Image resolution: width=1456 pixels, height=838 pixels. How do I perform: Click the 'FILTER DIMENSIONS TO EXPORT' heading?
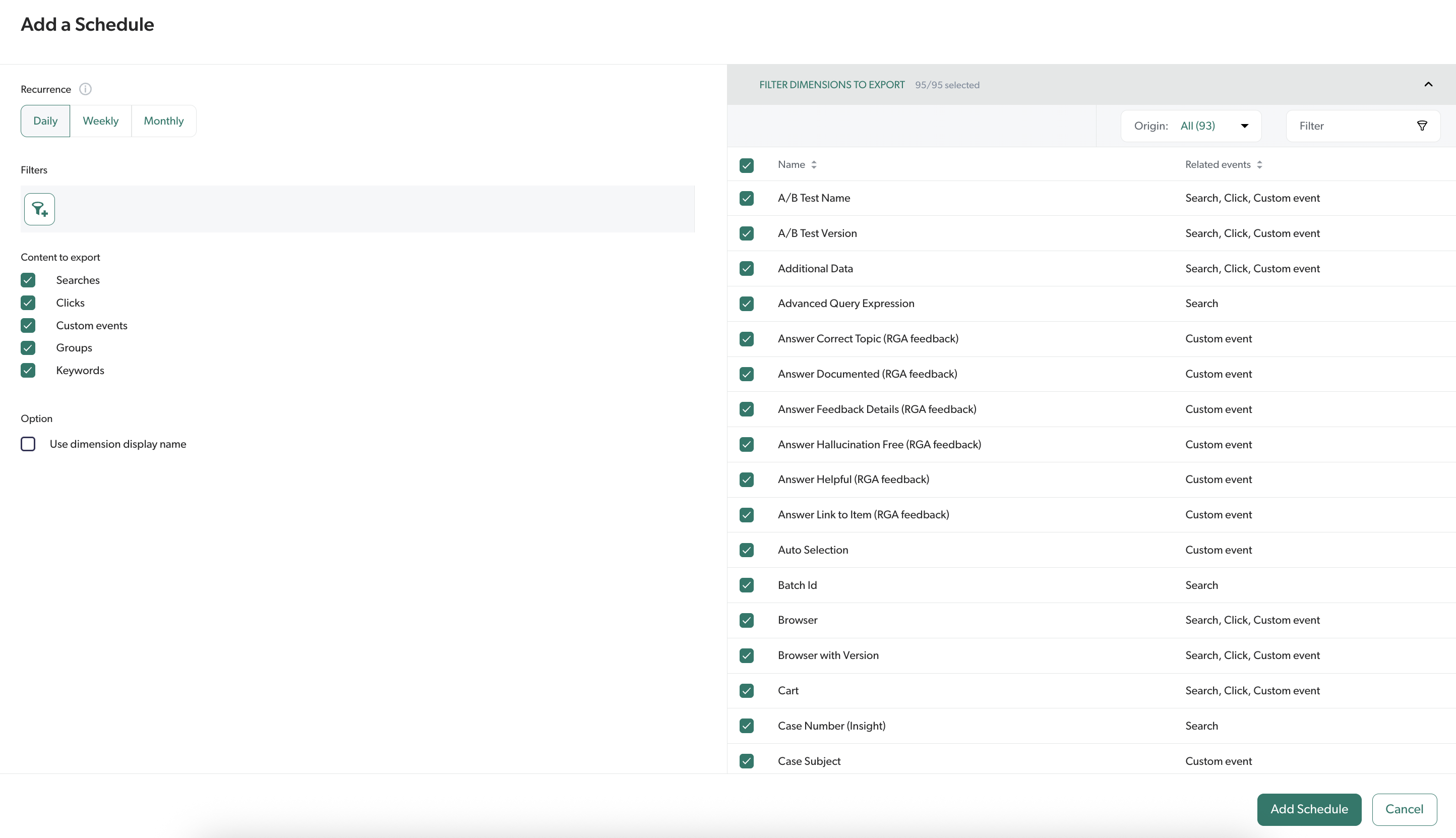point(831,85)
